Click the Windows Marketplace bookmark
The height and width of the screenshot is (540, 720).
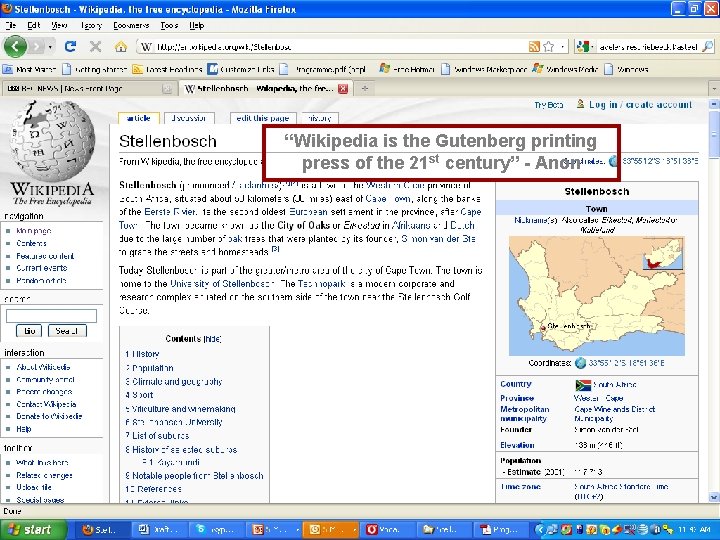coord(484,69)
